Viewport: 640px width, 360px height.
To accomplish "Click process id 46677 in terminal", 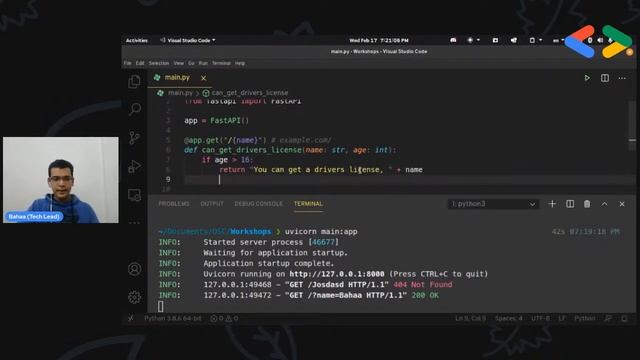I will point(323,242).
